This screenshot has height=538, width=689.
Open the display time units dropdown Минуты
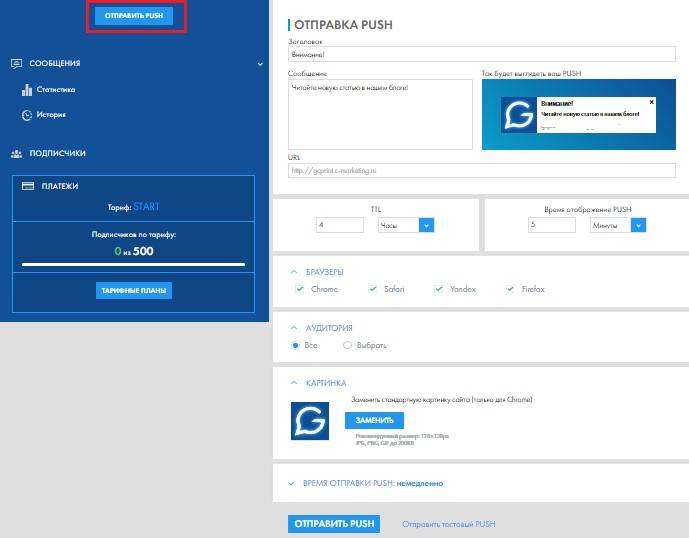(618, 225)
